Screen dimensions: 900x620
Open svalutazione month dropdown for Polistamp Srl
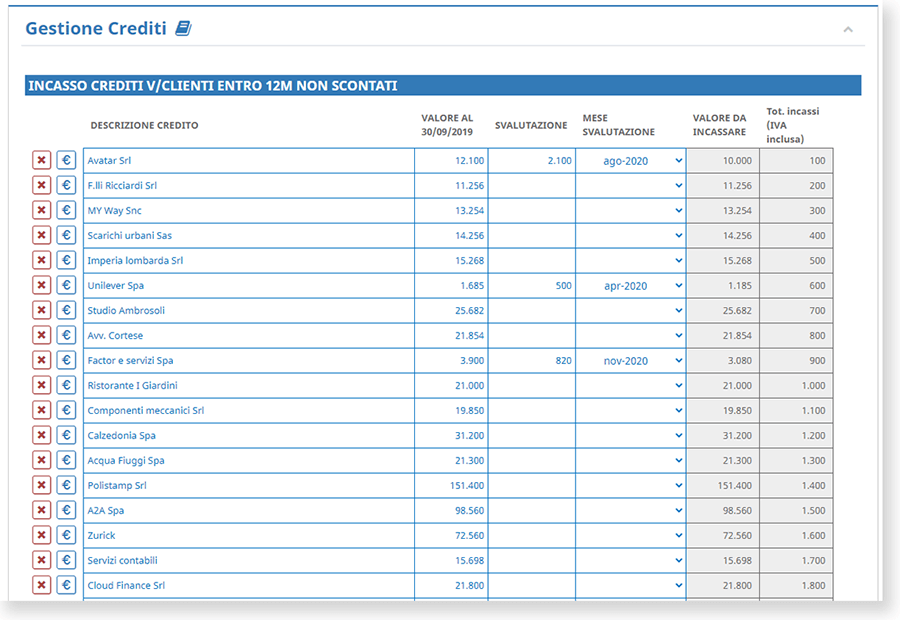631,485
